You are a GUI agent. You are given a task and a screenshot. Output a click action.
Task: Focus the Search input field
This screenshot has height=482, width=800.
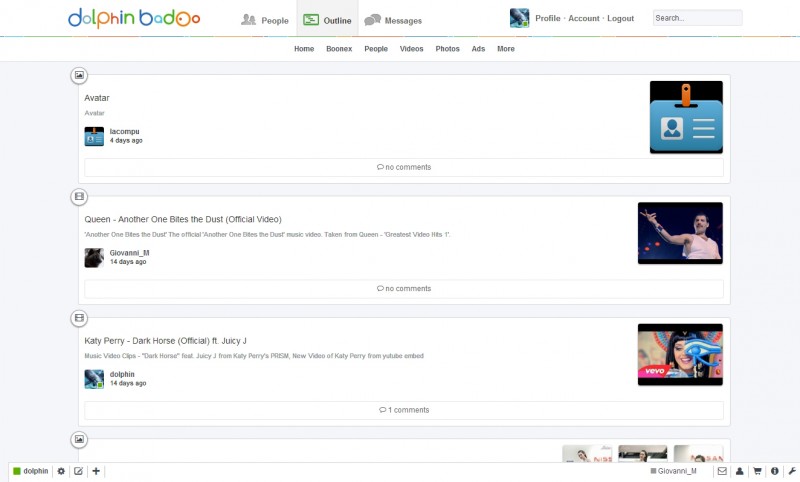coord(697,18)
